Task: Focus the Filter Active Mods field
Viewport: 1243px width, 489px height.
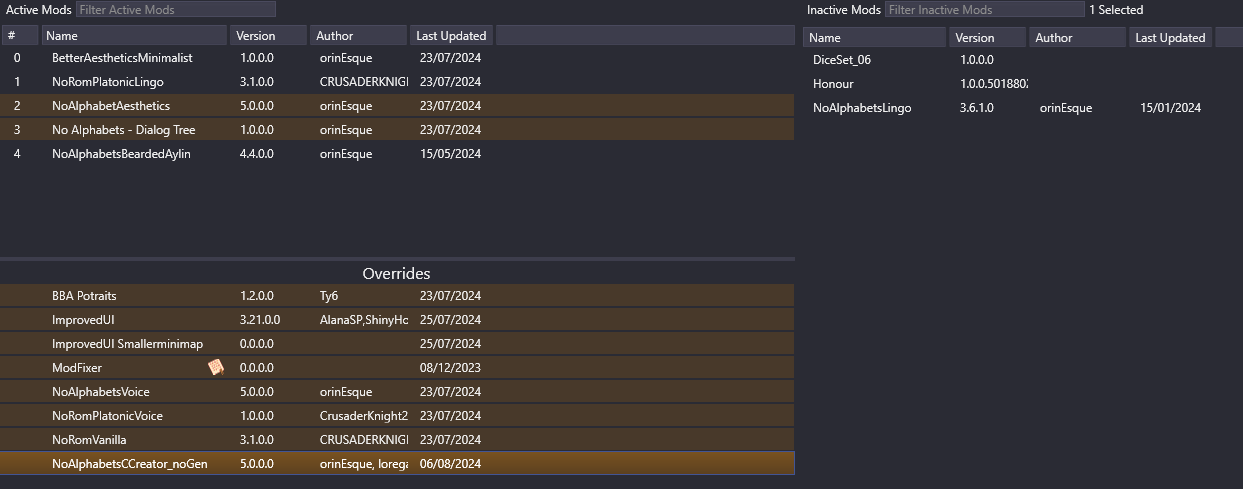Action: pos(176,10)
